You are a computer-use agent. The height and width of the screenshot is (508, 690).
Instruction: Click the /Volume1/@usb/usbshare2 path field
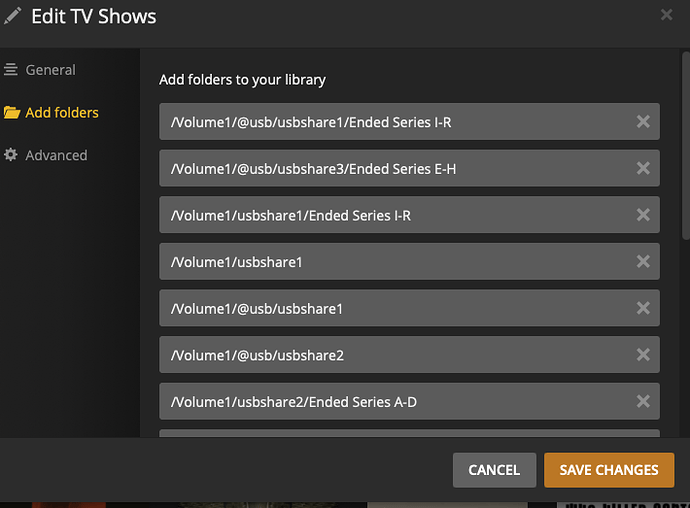(390, 355)
